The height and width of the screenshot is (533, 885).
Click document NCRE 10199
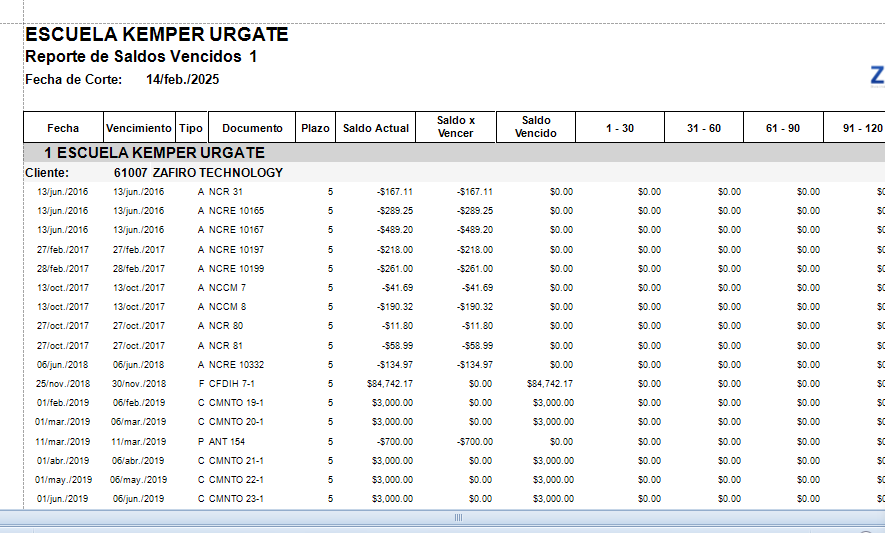pyautogui.click(x=236, y=269)
